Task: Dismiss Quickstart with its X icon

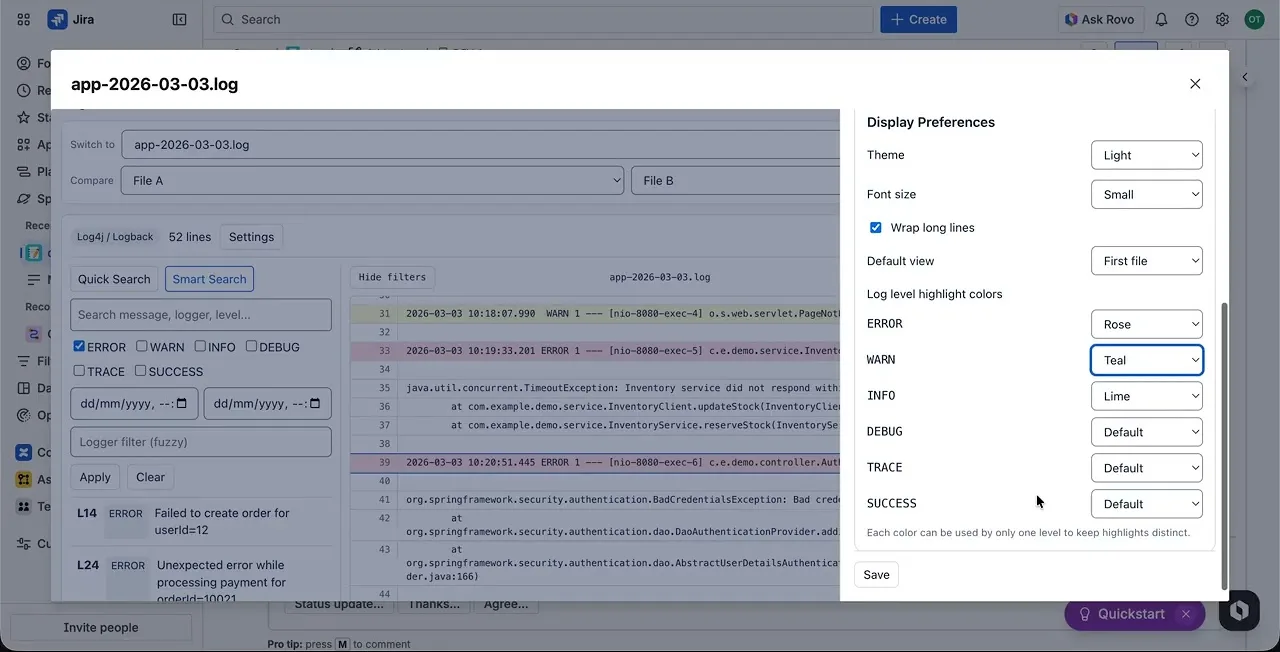Action: (1186, 614)
